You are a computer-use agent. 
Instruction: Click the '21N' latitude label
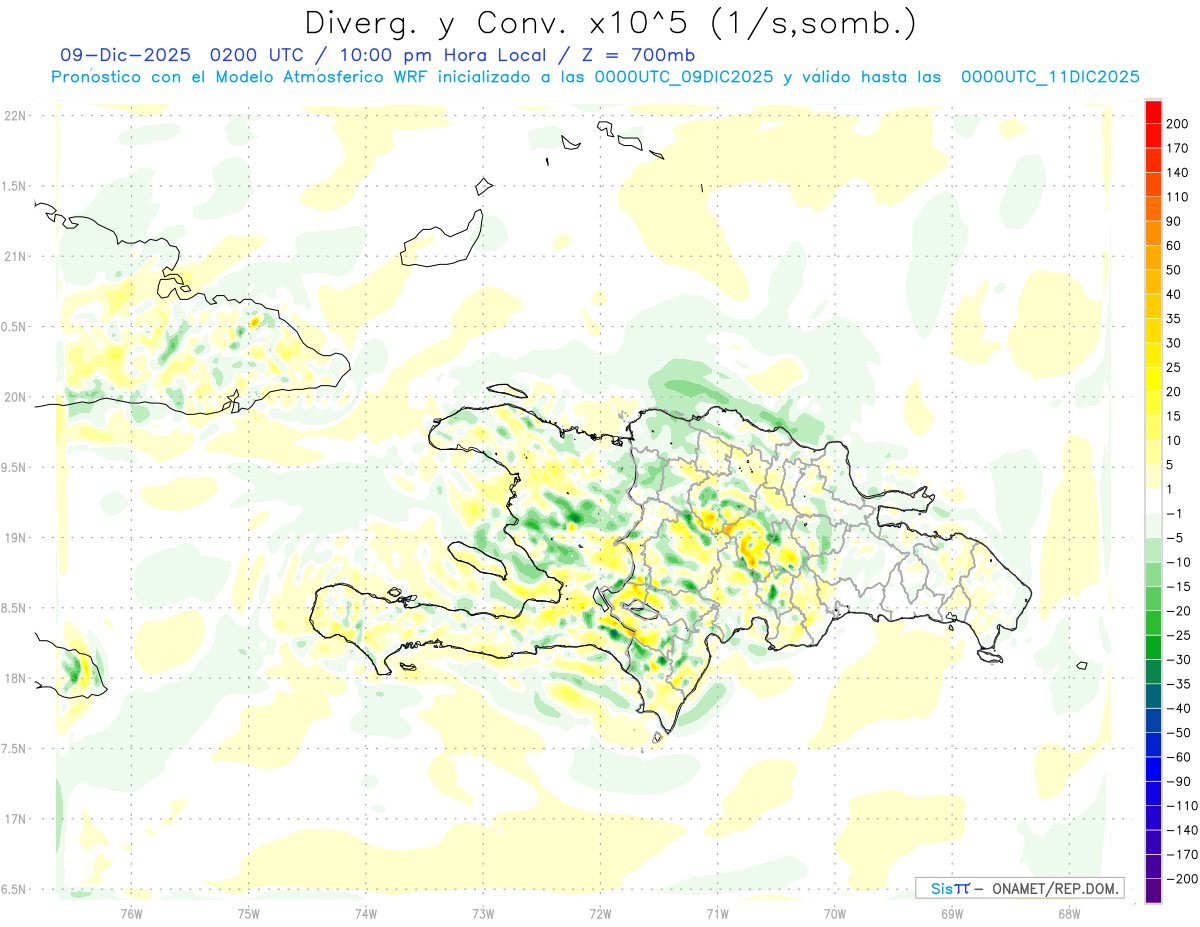[15, 256]
